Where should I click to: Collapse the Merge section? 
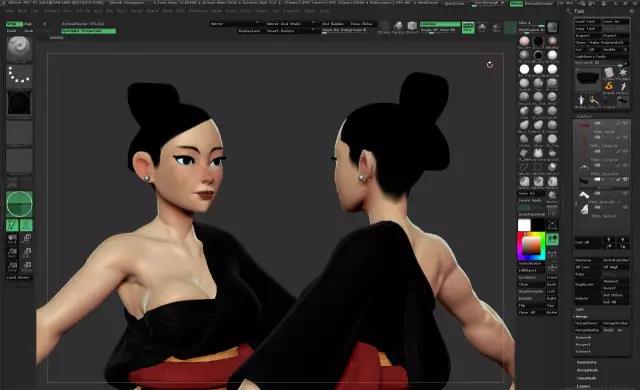click(581, 317)
